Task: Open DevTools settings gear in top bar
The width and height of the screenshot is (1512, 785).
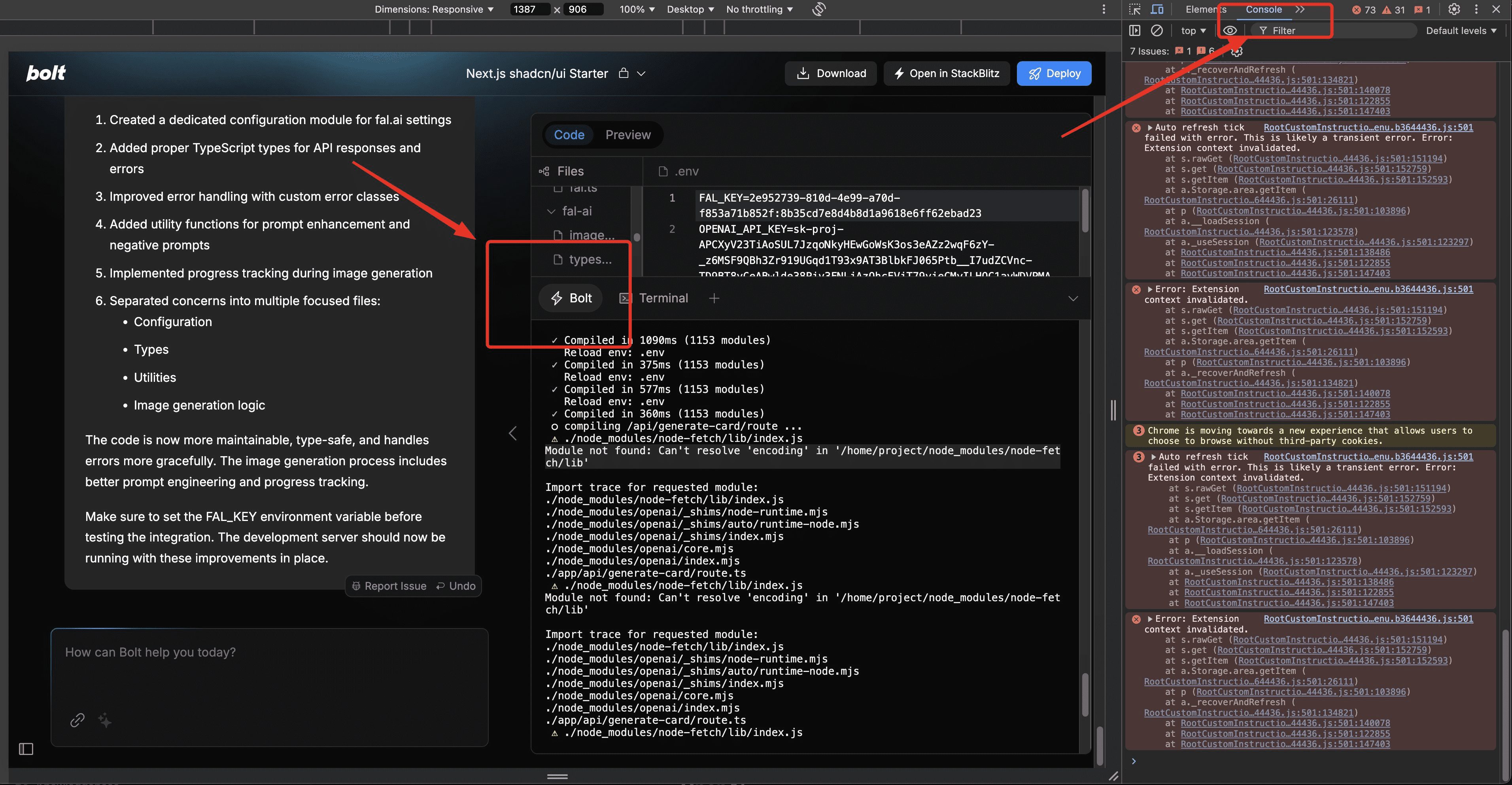Action: tap(1454, 9)
